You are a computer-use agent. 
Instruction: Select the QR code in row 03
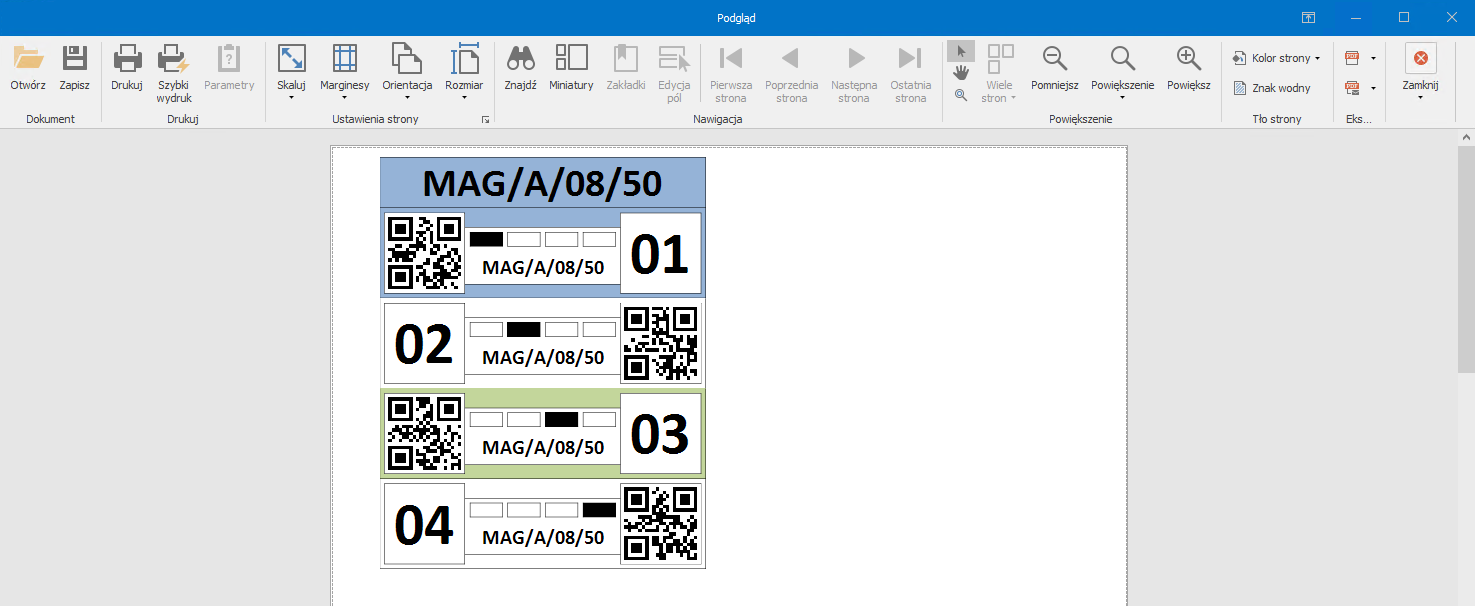tap(424, 433)
